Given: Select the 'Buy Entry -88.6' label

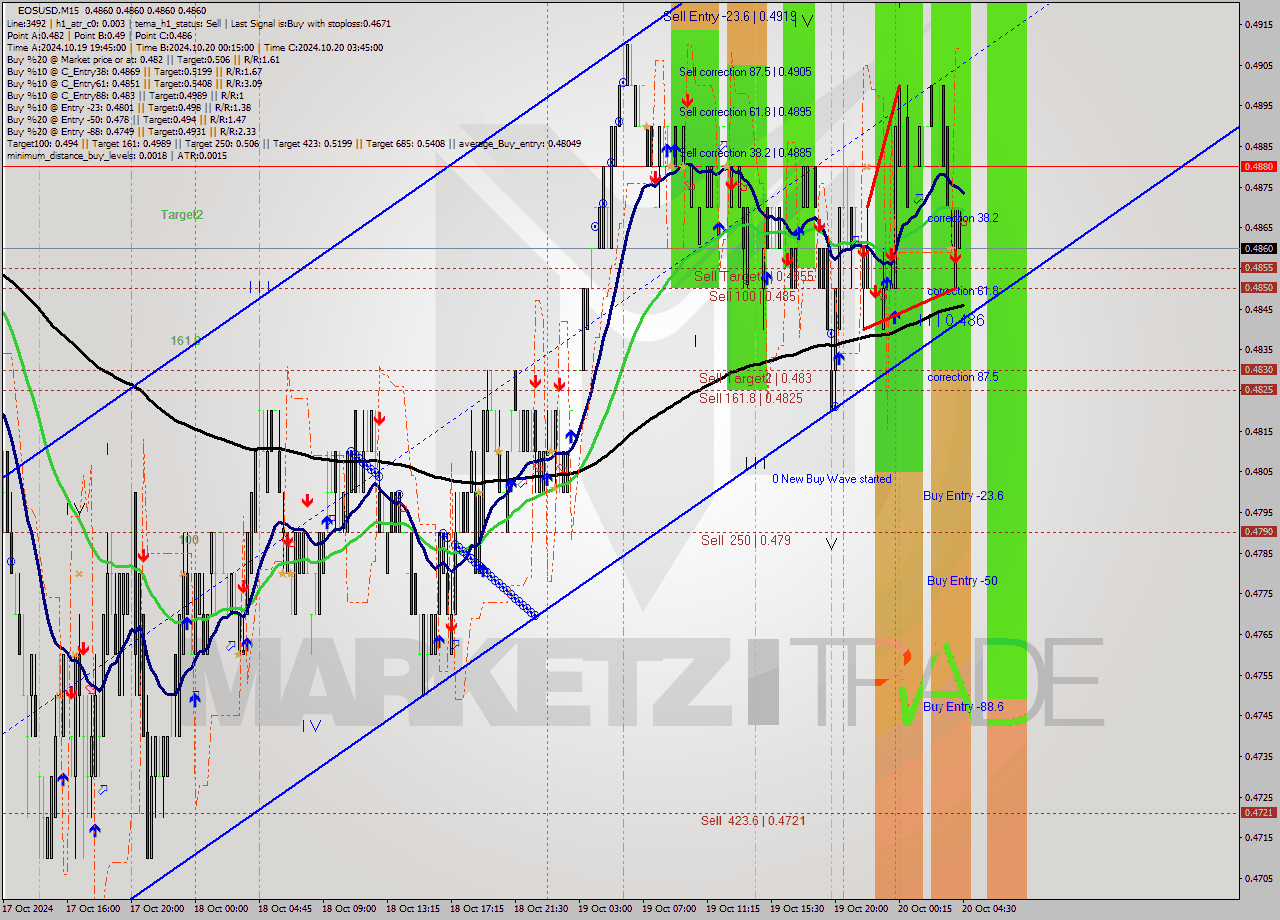Looking at the screenshot, I should click(x=963, y=707).
